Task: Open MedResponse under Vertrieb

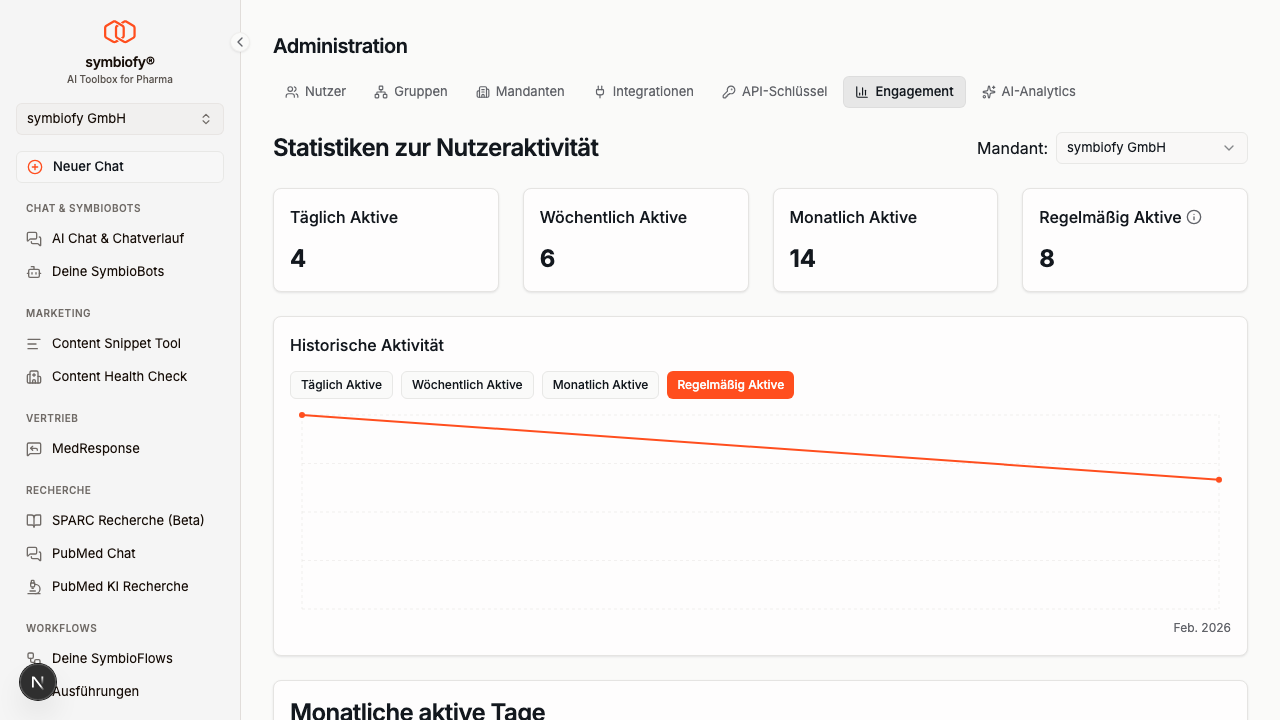Action: (x=95, y=448)
